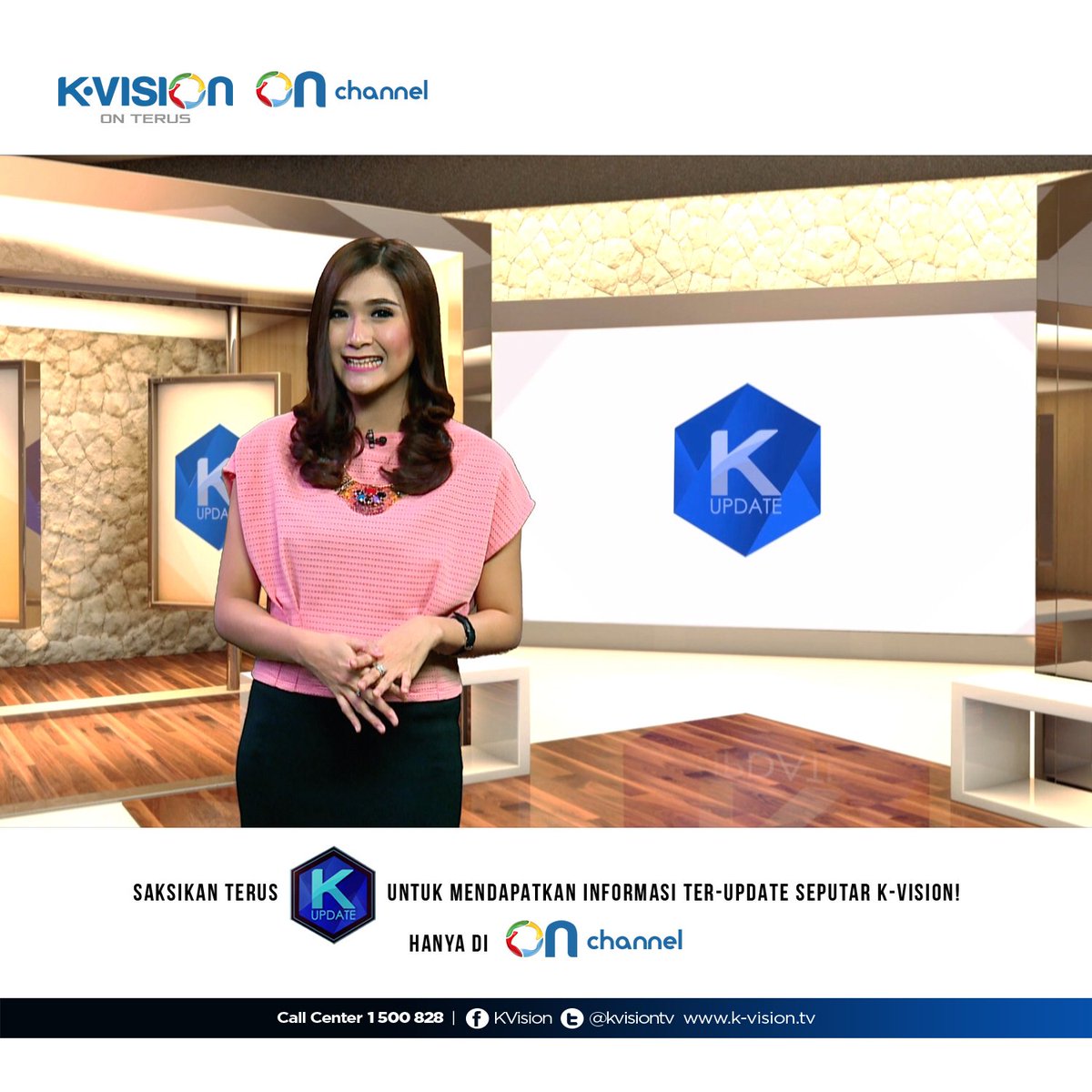Click the Call Center 1 500 828 text
Viewport: 1092px width, 1092px height.
pyautogui.click(x=360, y=1017)
